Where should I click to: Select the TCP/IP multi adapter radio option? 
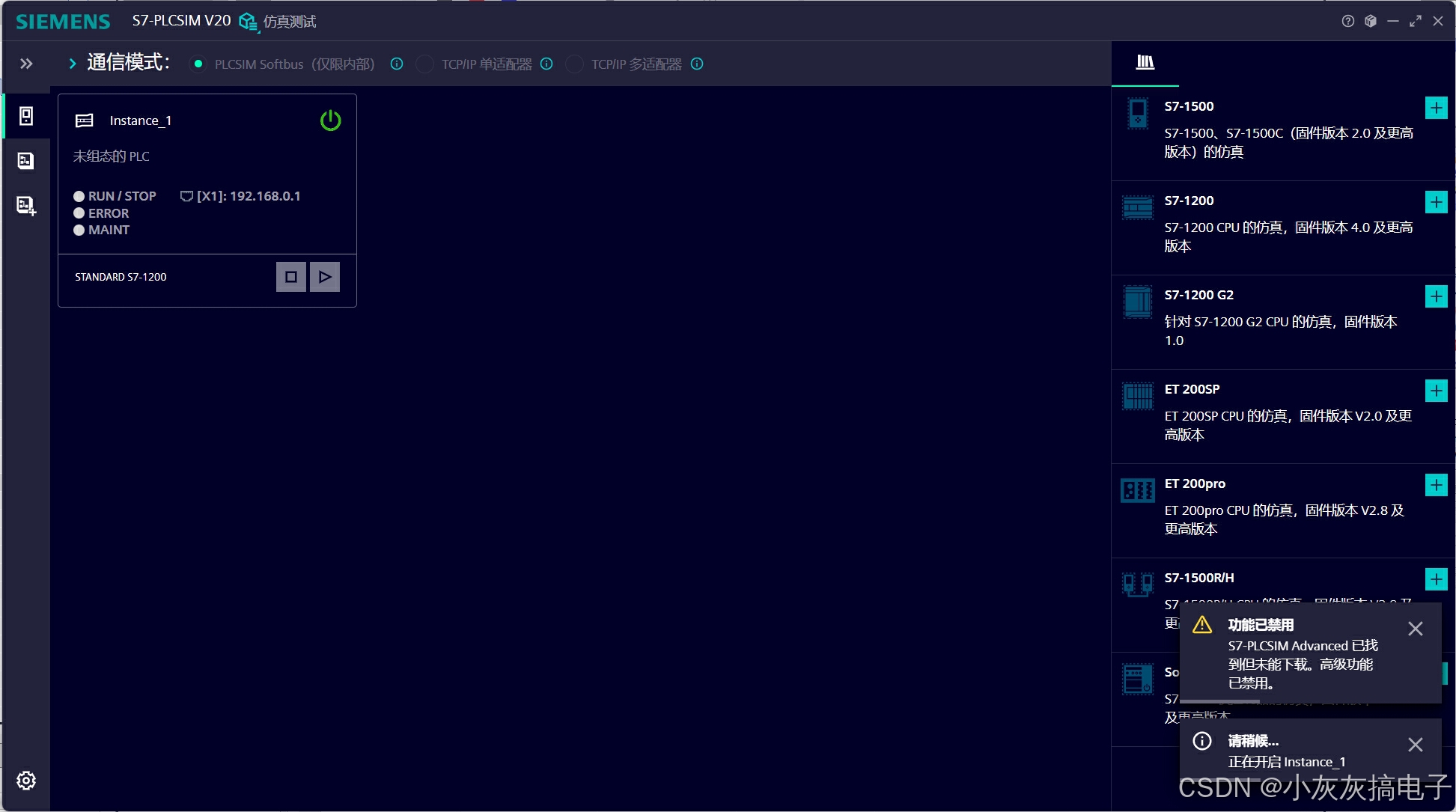pyautogui.click(x=574, y=64)
